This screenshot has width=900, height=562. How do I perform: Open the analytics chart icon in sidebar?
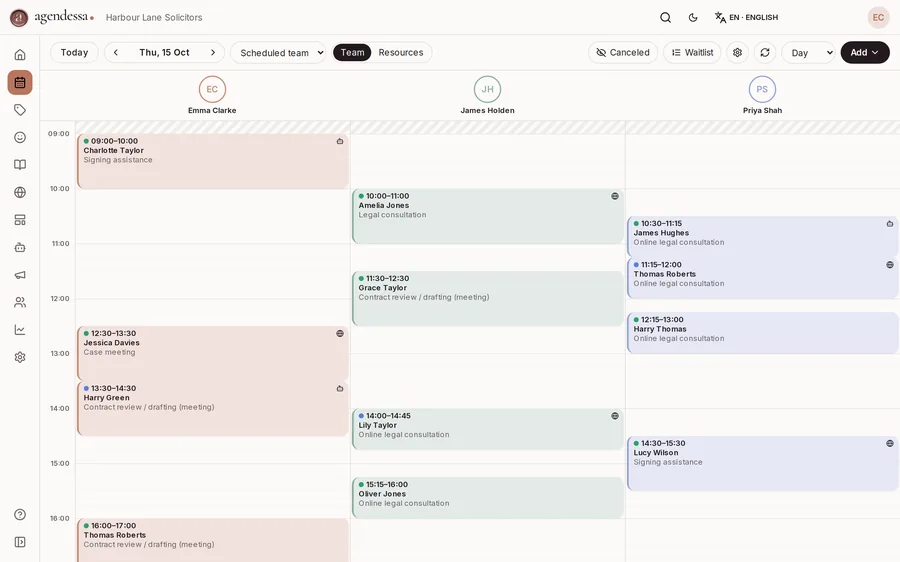point(20,330)
